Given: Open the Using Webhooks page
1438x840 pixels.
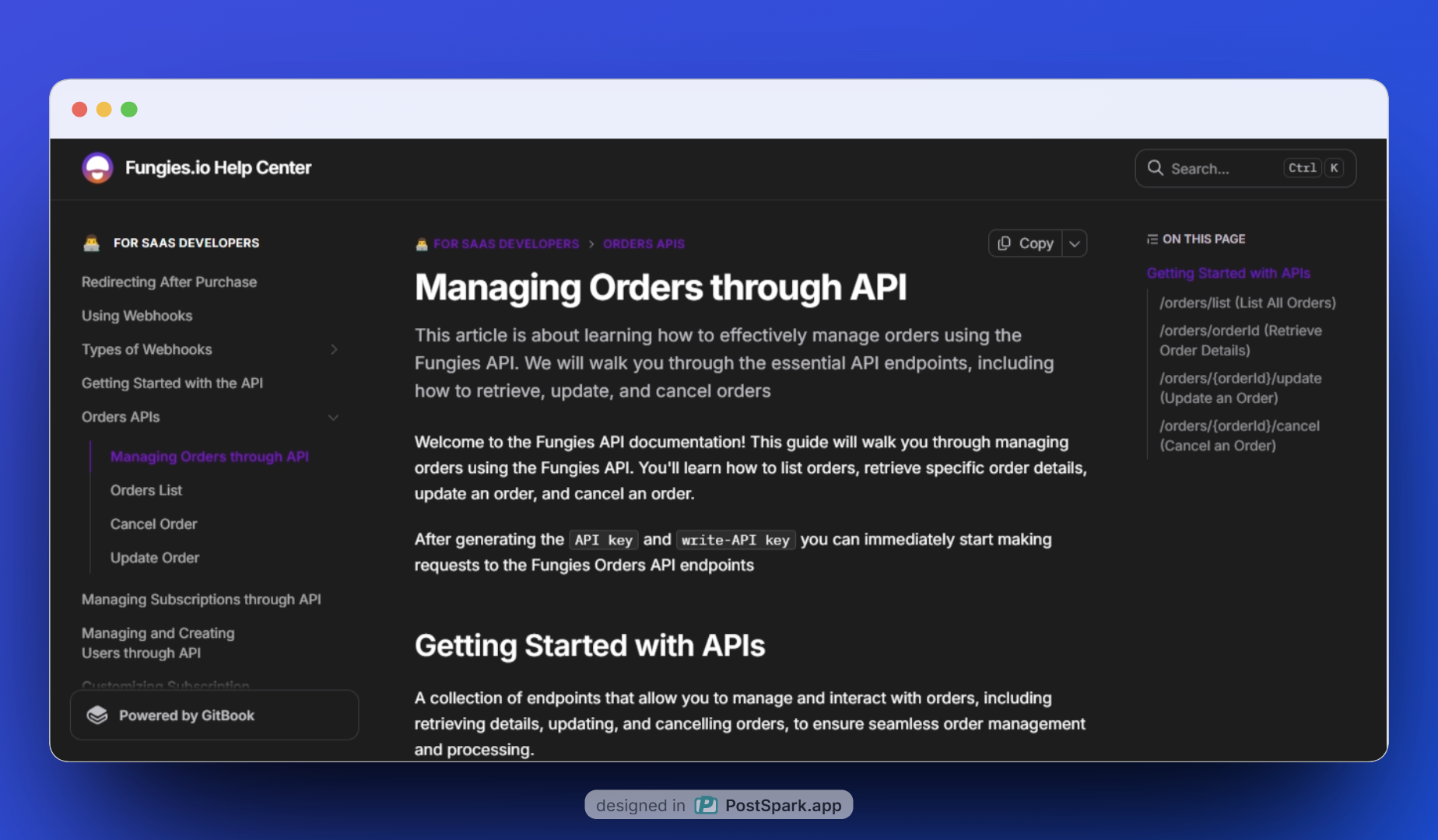Looking at the screenshot, I should pyautogui.click(x=137, y=316).
